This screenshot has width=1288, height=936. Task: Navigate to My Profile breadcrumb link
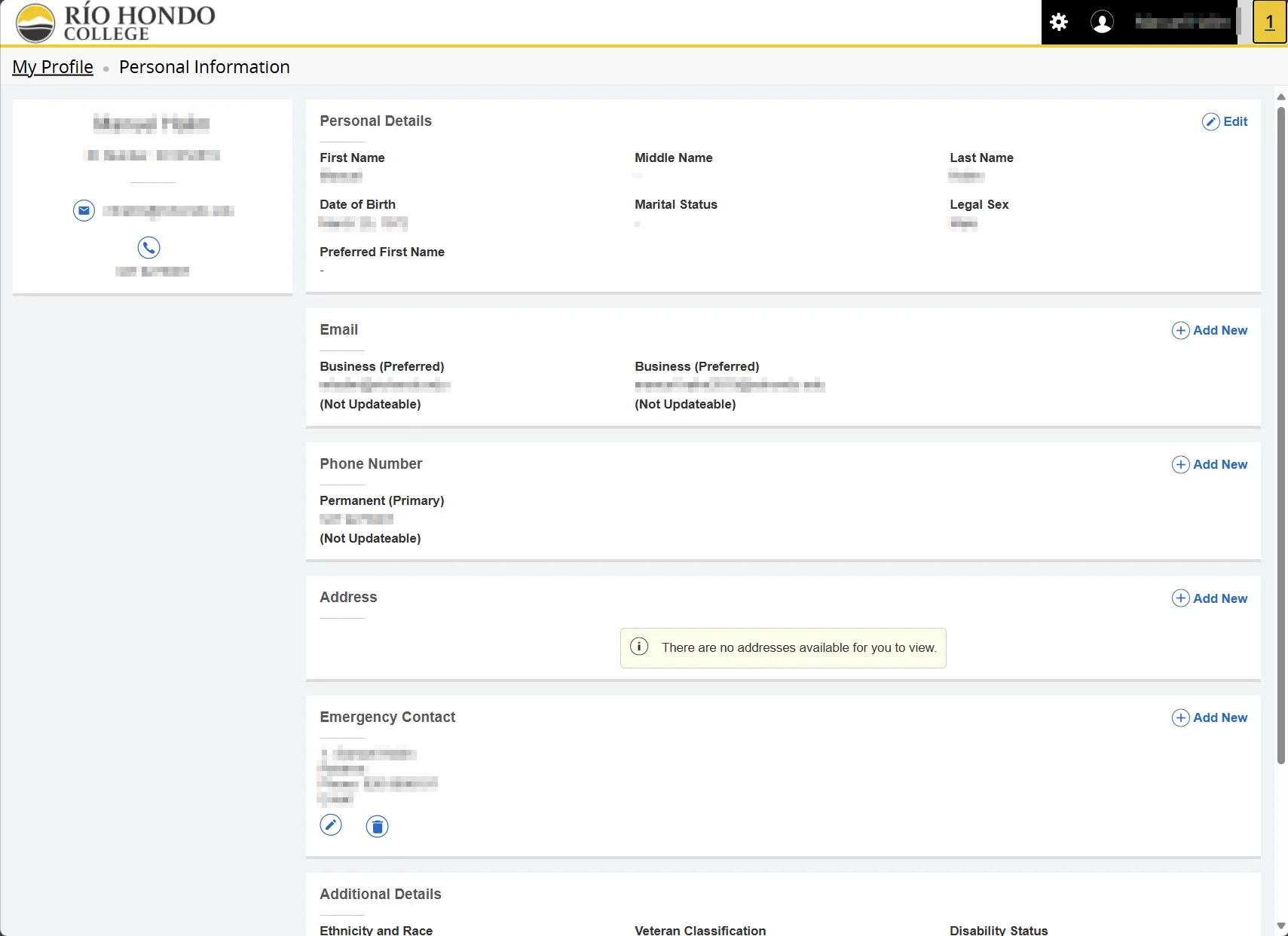click(52, 67)
